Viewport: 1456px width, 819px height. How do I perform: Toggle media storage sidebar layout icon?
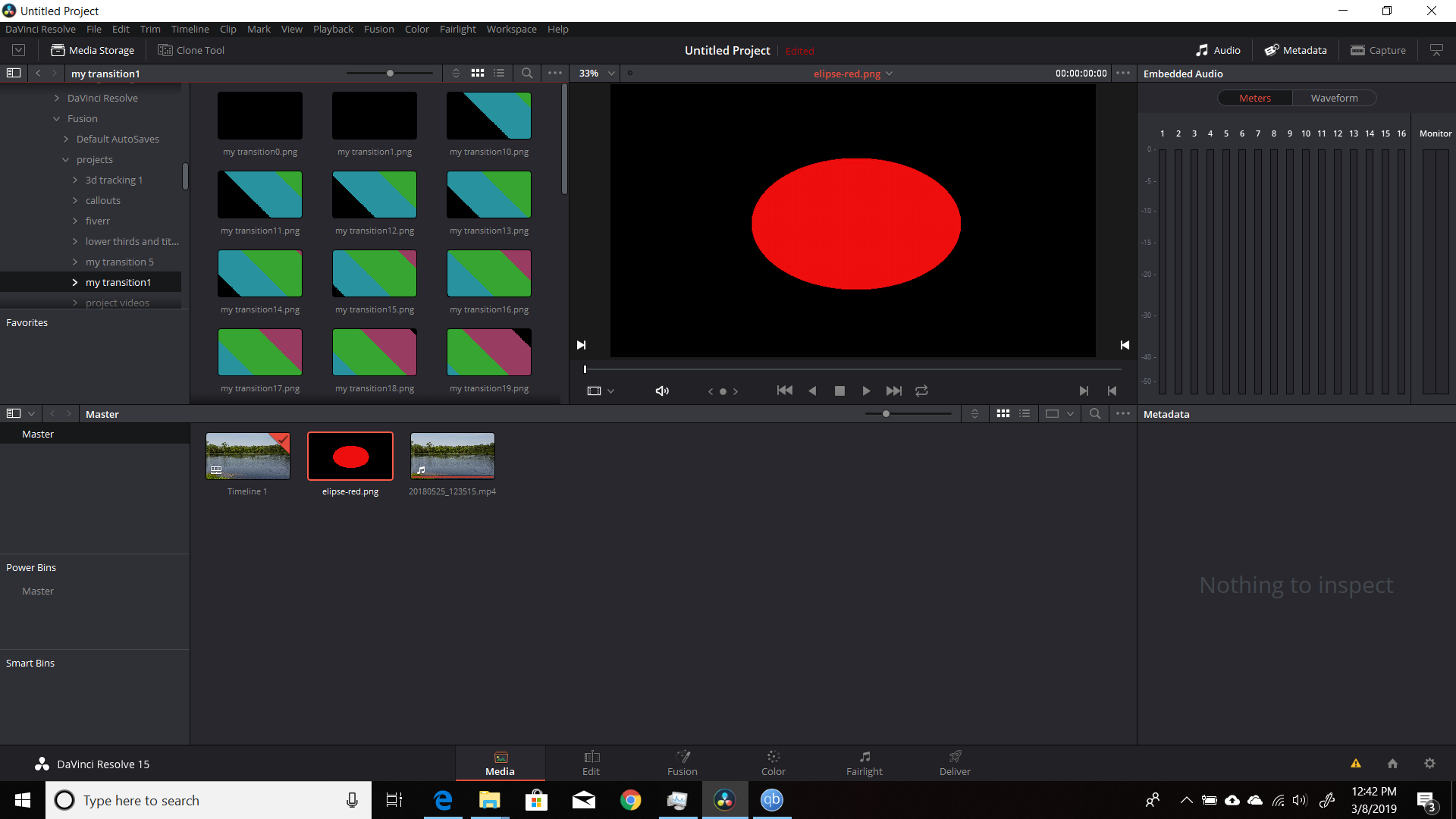(x=14, y=74)
